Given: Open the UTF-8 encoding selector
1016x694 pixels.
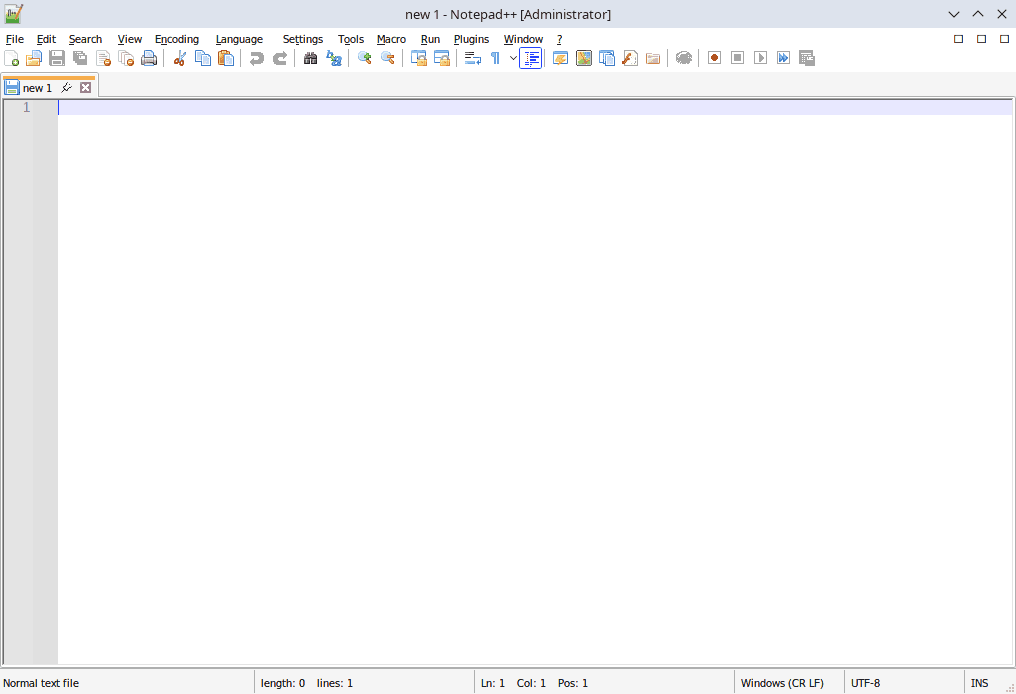Looking at the screenshot, I should (x=865, y=683).
